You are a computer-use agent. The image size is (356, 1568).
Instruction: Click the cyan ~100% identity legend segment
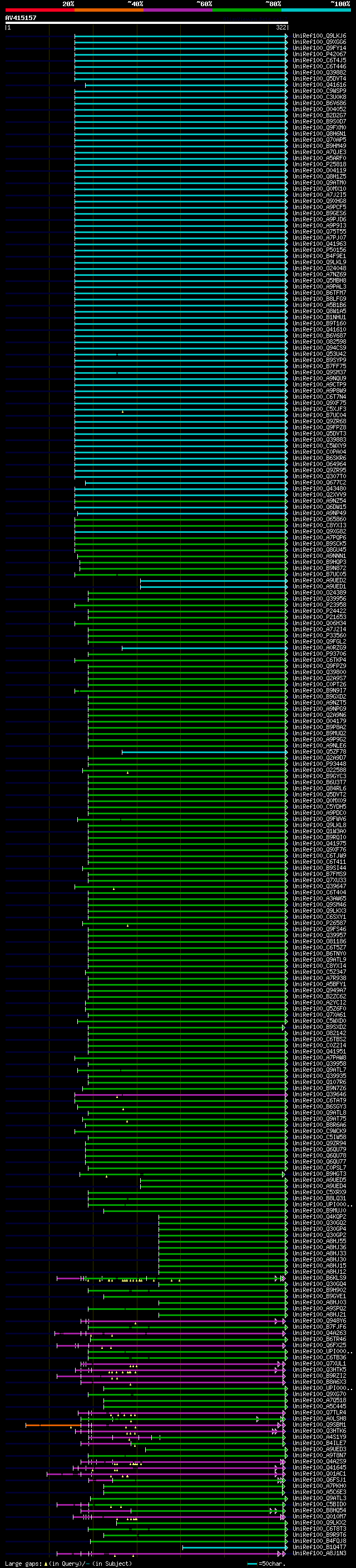click(x=316, y=10)
